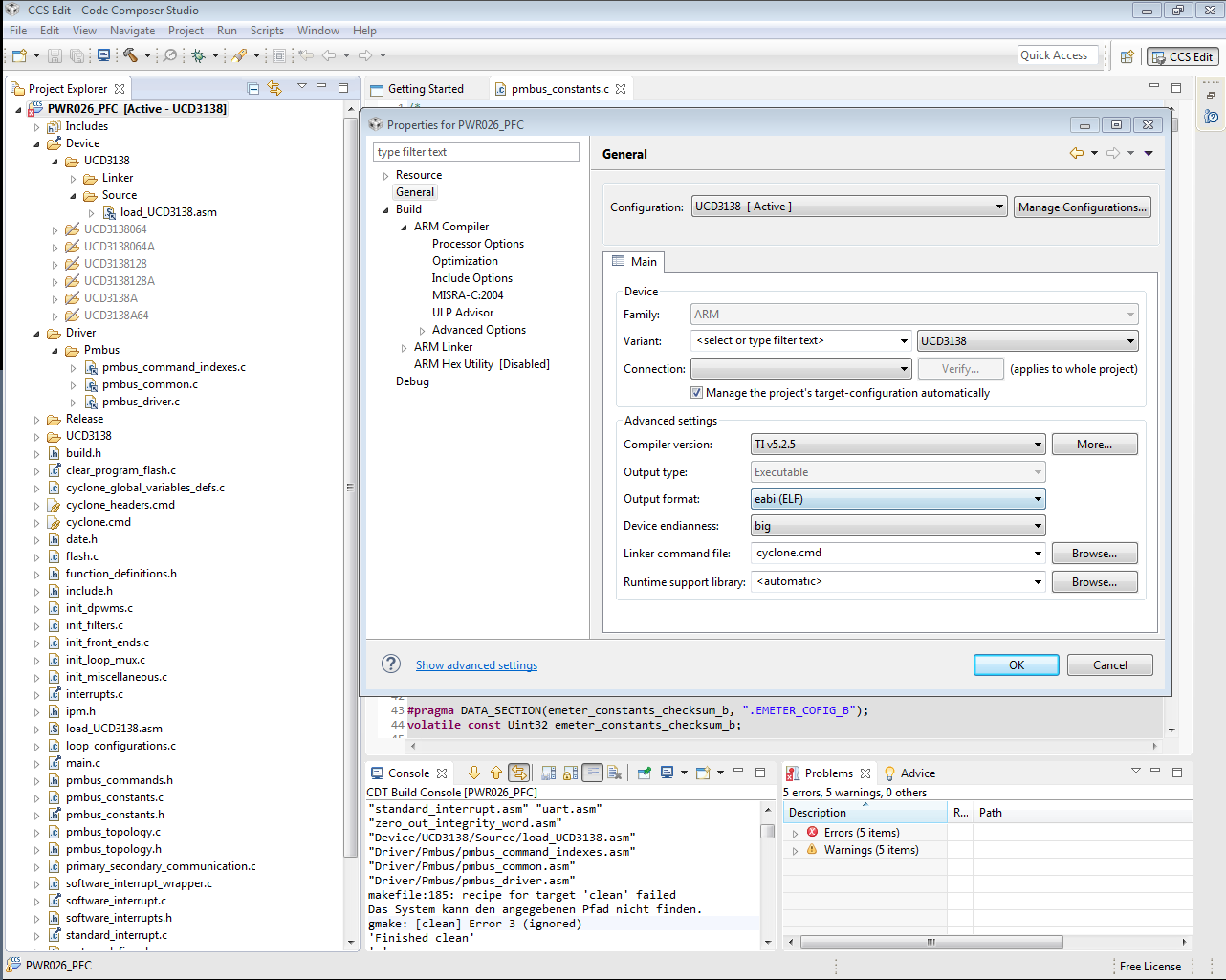The width and height of the screenshot is (1226, 980).
Task: Click the Open Perspective icon
Action: [x=1127, y=56]
